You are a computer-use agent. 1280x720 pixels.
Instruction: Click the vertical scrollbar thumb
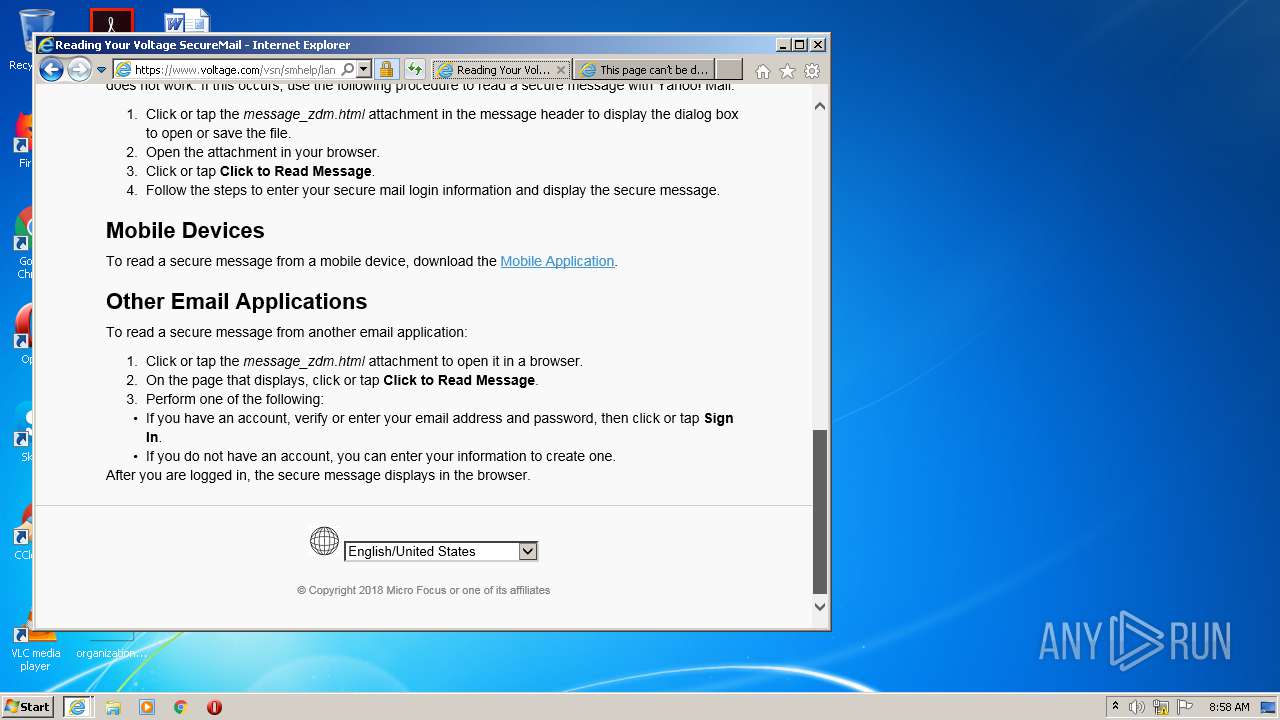[x=820, y=511]
